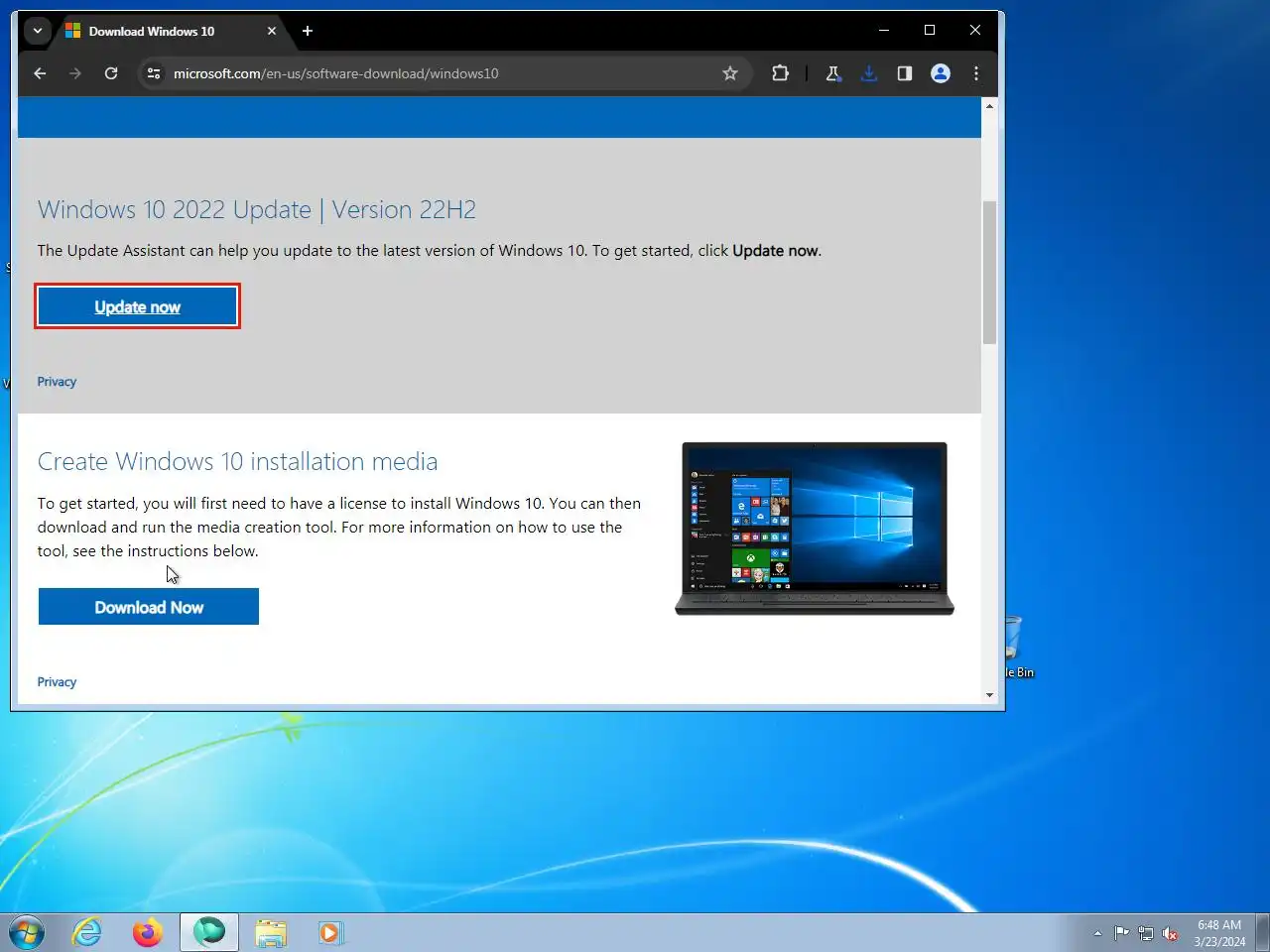Bookmark this page with the star icon
The height and width of the screenshot is (952, 1270).
click(730, 73)
